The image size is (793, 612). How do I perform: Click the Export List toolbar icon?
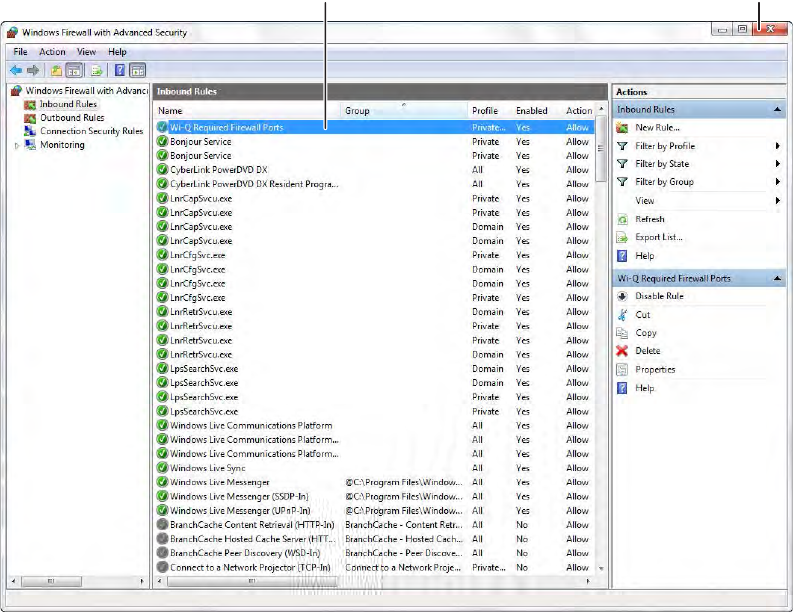pyautogui.click(x=97, y=70)
